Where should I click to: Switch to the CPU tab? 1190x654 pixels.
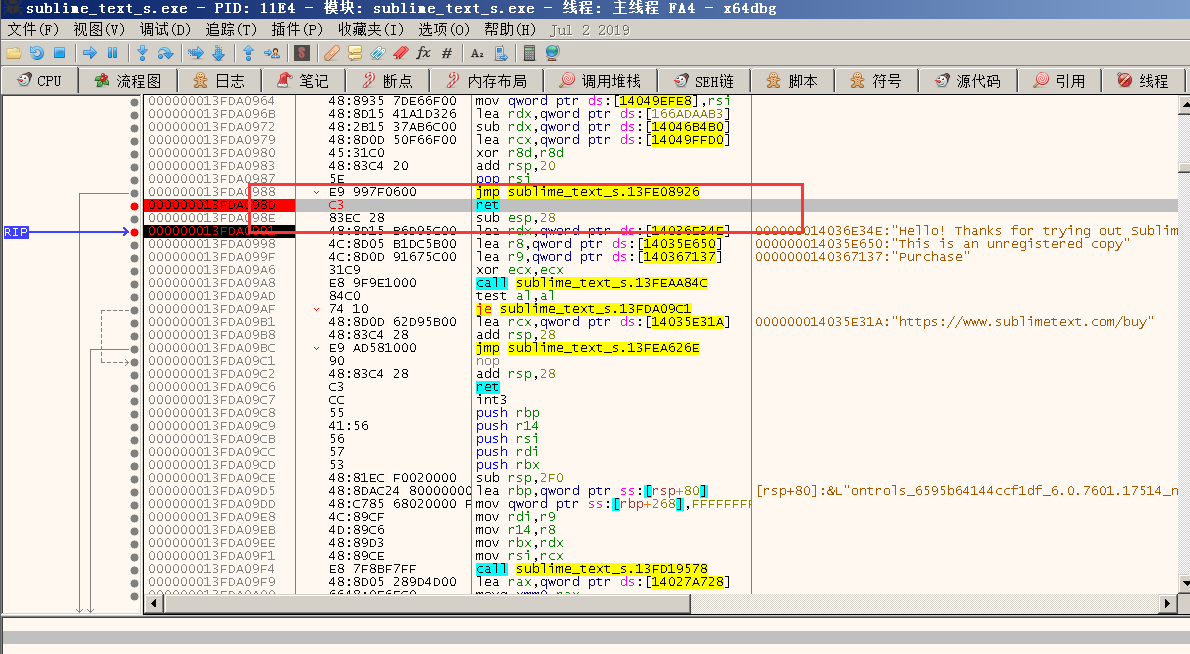39,80
